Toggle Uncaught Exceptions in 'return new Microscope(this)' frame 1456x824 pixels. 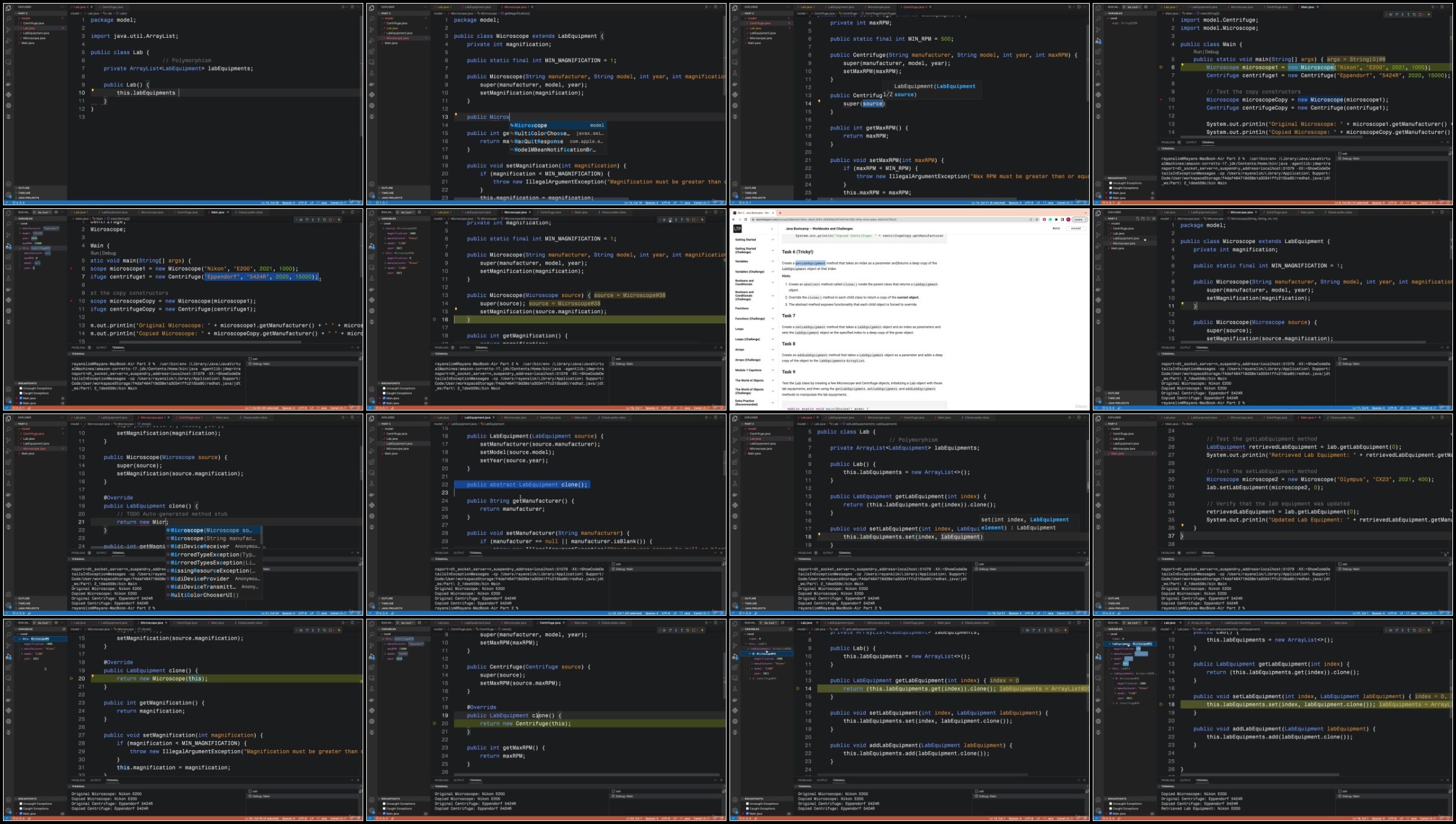(21, 804)
